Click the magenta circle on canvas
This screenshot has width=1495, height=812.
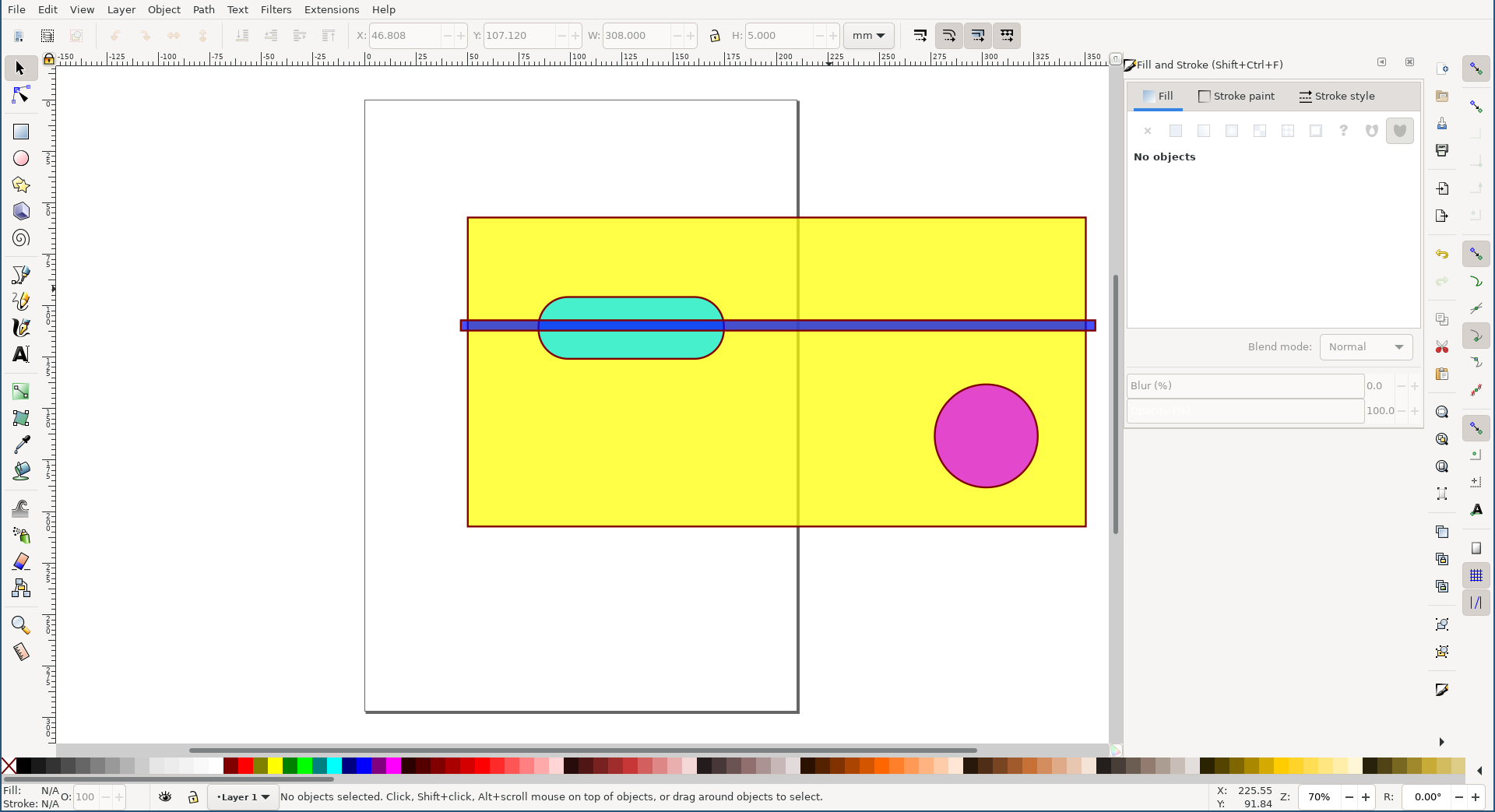[x=986, y=436]
